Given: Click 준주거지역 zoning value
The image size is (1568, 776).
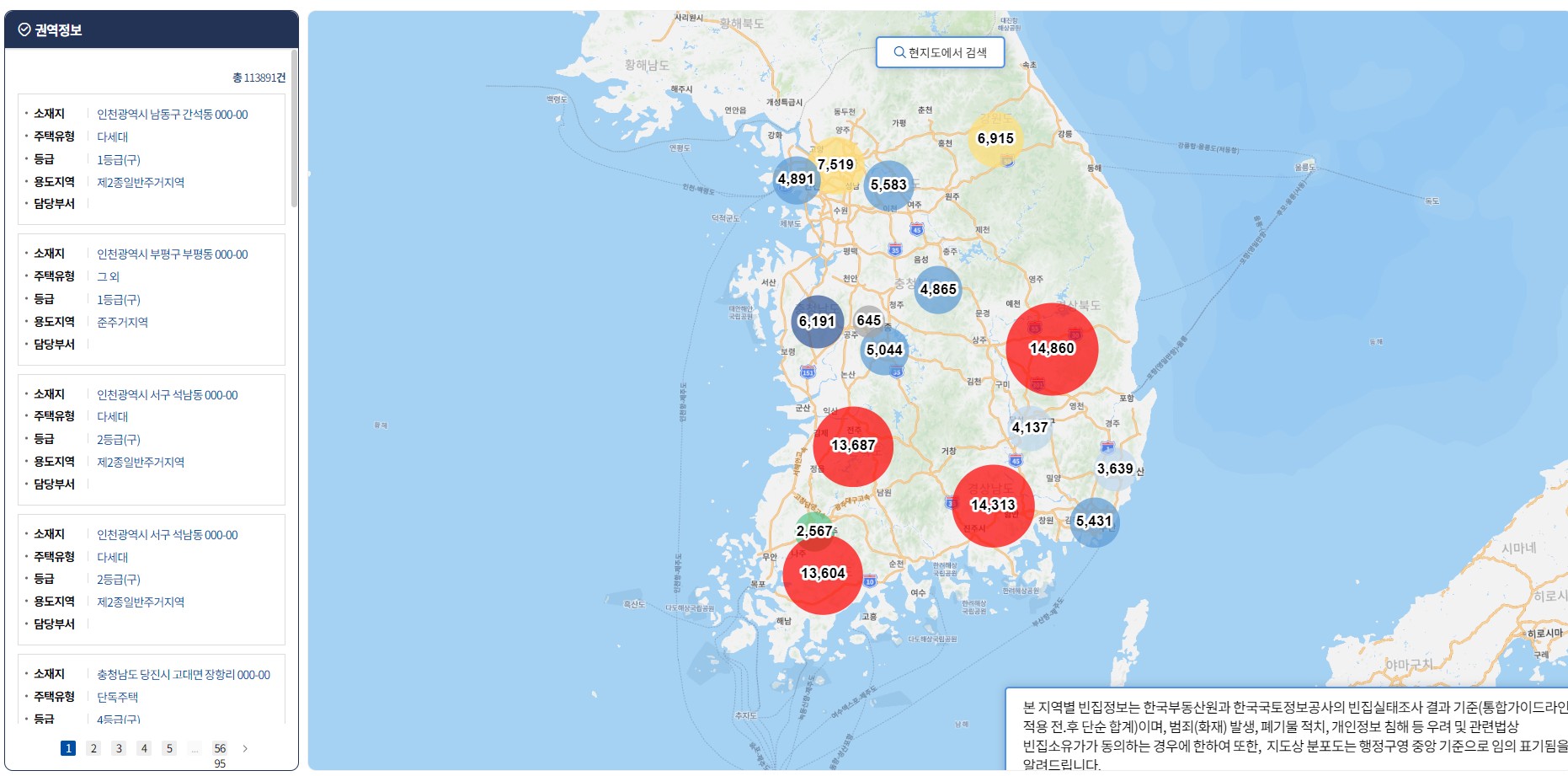Looking at the screenshot, I should coord(122,322).
